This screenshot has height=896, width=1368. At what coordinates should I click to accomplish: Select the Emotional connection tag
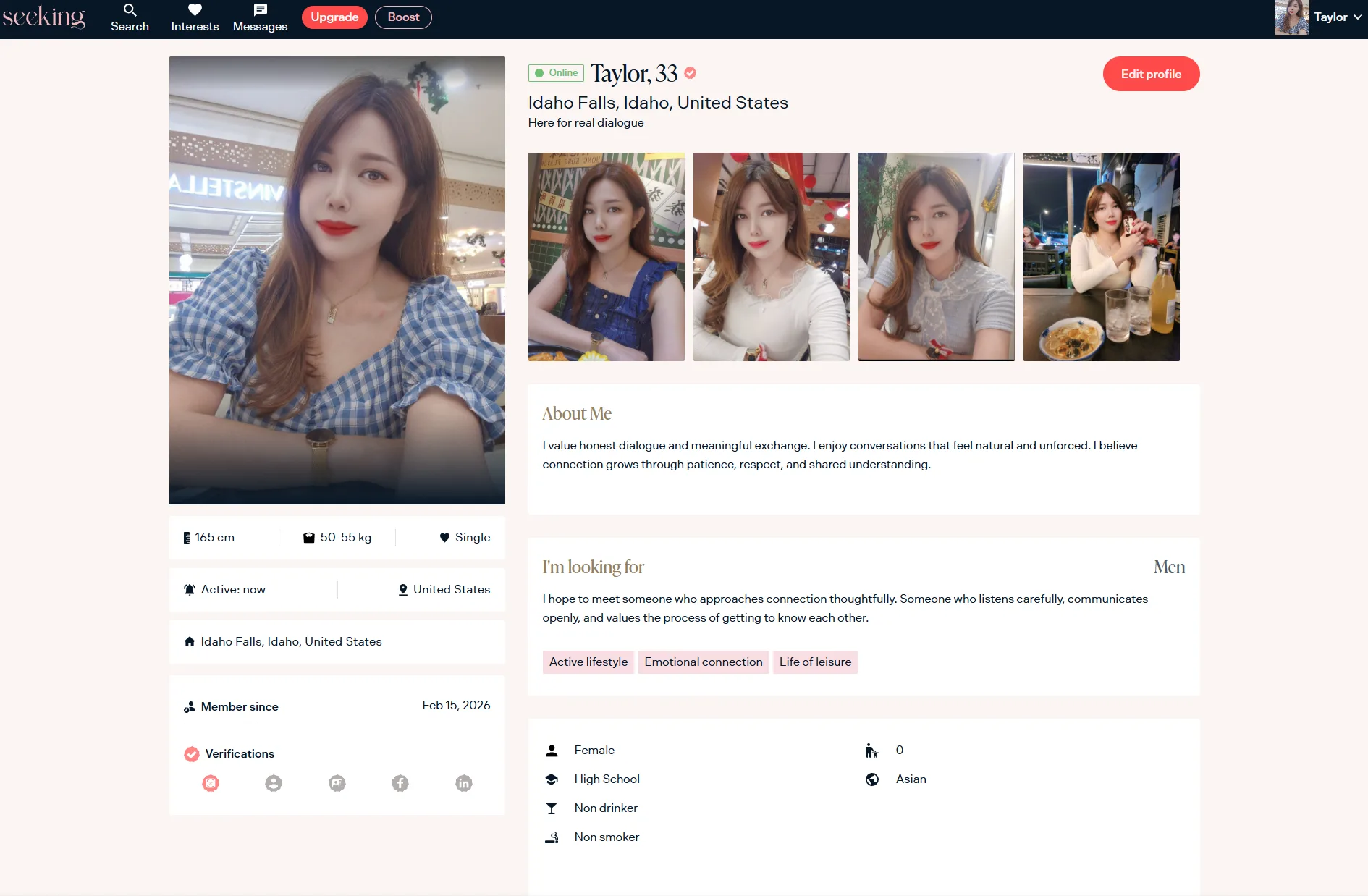click(703, 662)
